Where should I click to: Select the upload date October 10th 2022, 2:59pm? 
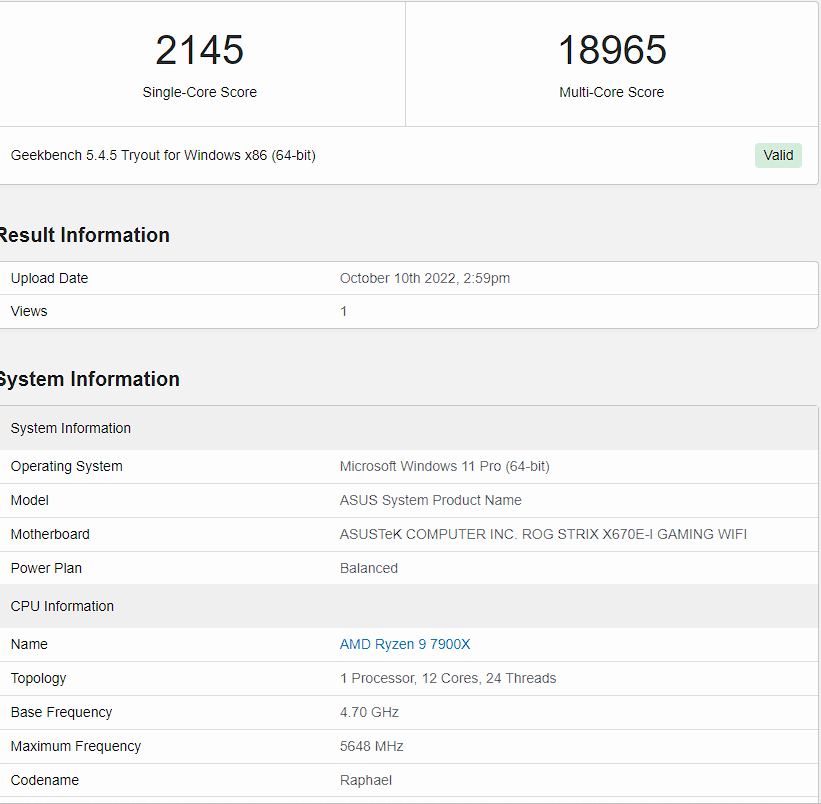pos(425,278)
